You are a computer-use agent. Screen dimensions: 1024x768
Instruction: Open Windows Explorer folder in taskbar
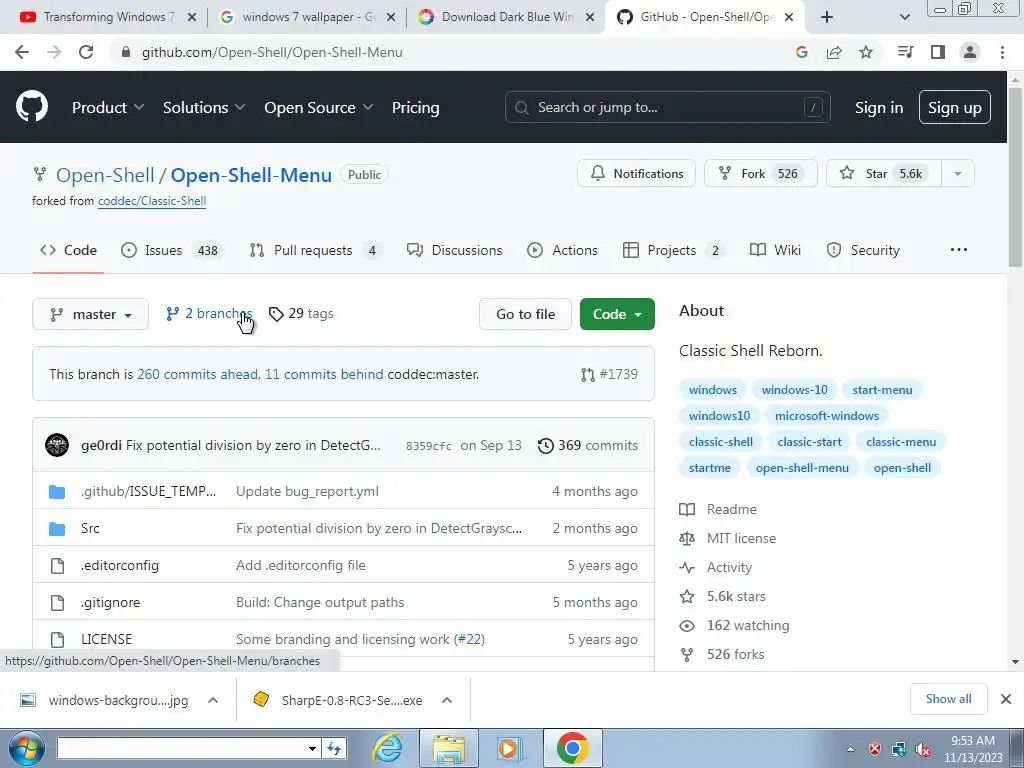coord(449,748)
